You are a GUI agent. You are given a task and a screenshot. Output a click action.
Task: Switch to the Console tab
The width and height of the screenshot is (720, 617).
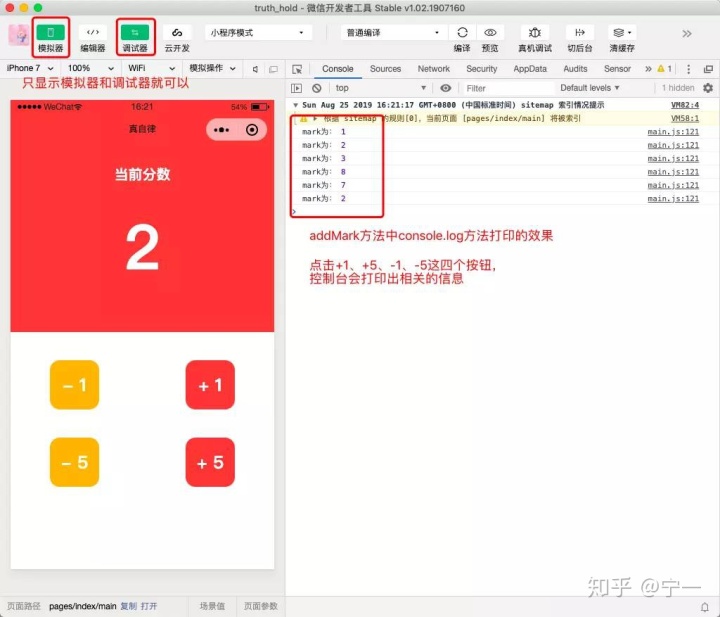(338, 69)
